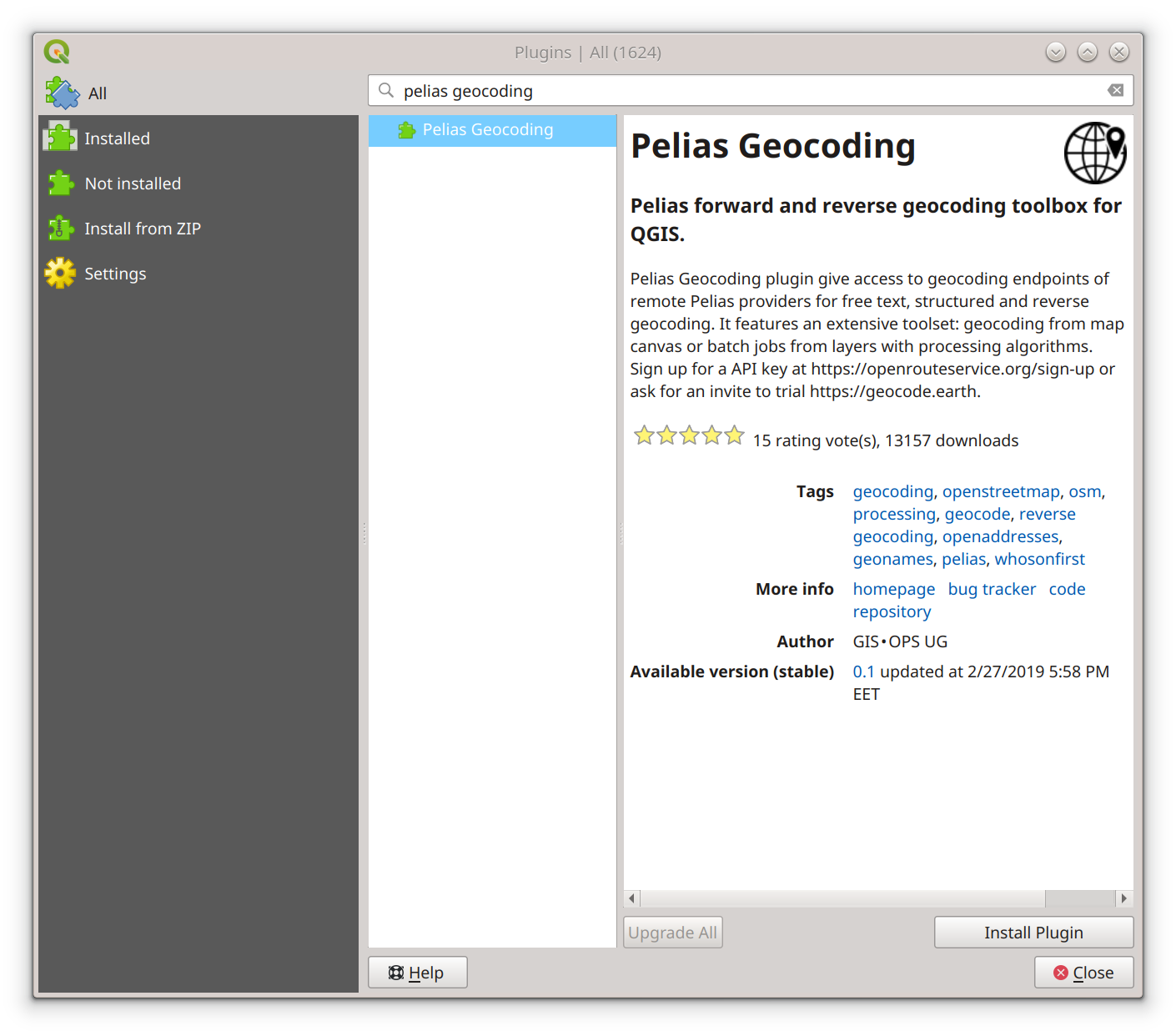Click the globe with map pin plugin logo
This screenshot has height=1031, width=1176.
pos(1095,153)
